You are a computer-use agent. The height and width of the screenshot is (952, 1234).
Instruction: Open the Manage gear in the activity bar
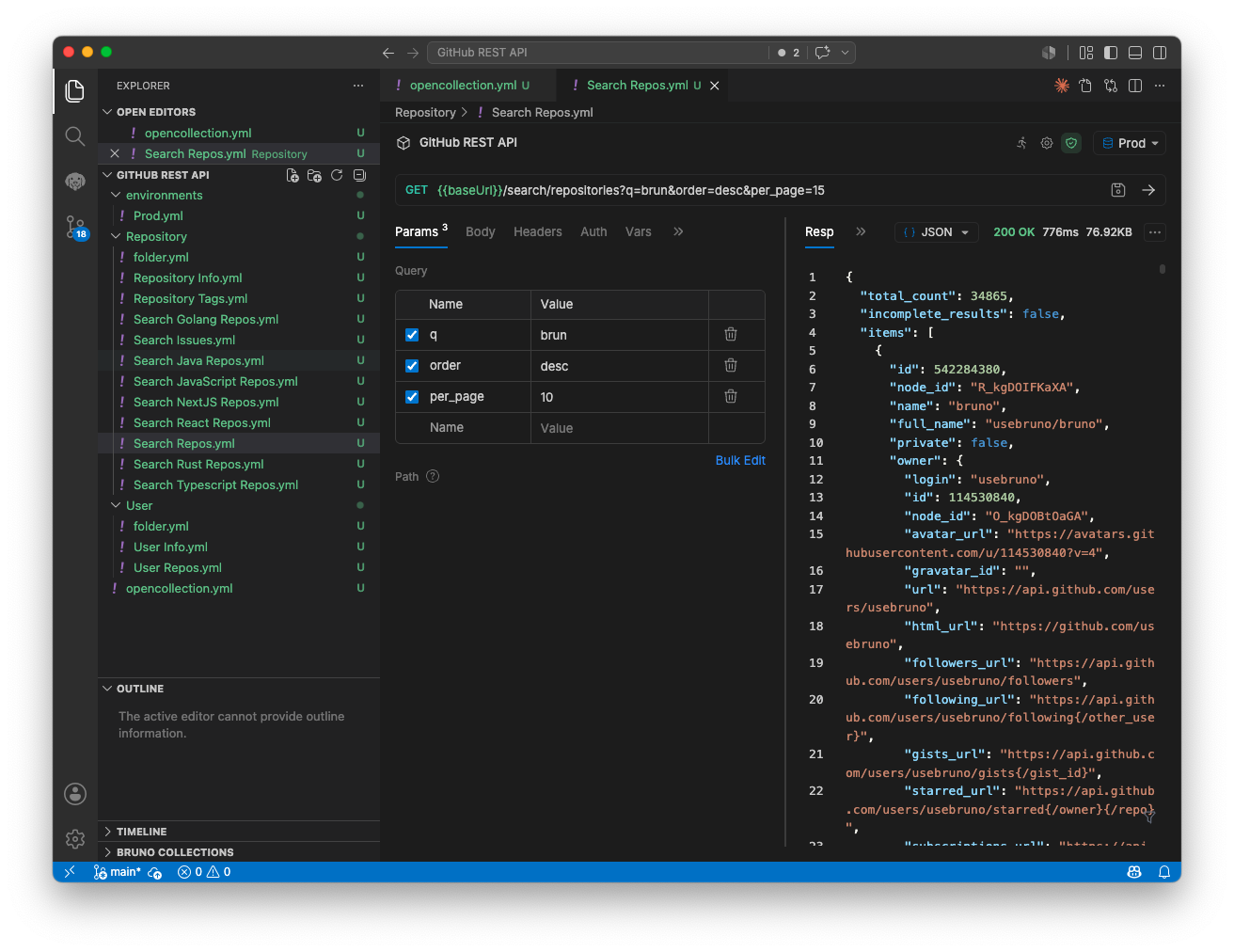[75, 839]
